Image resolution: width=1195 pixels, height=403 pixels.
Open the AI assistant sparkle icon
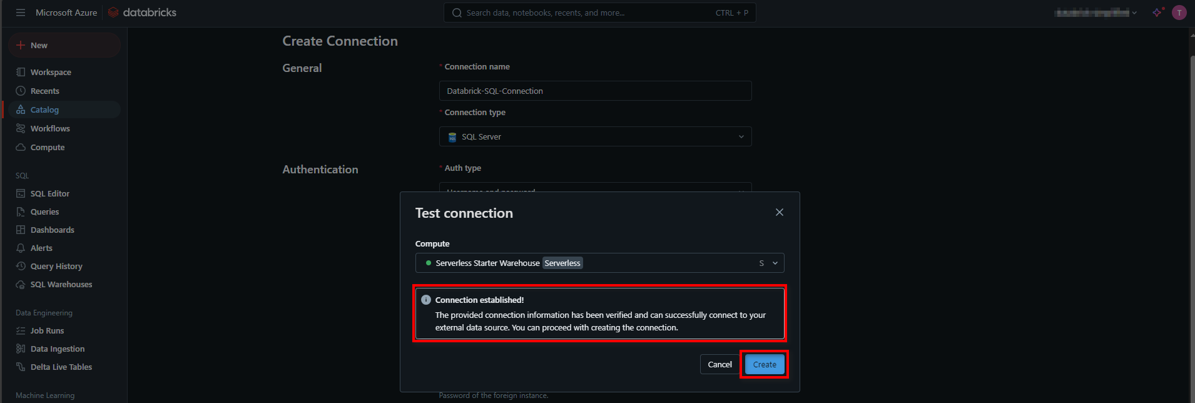pyautogui.click(x=1157, y=13)
